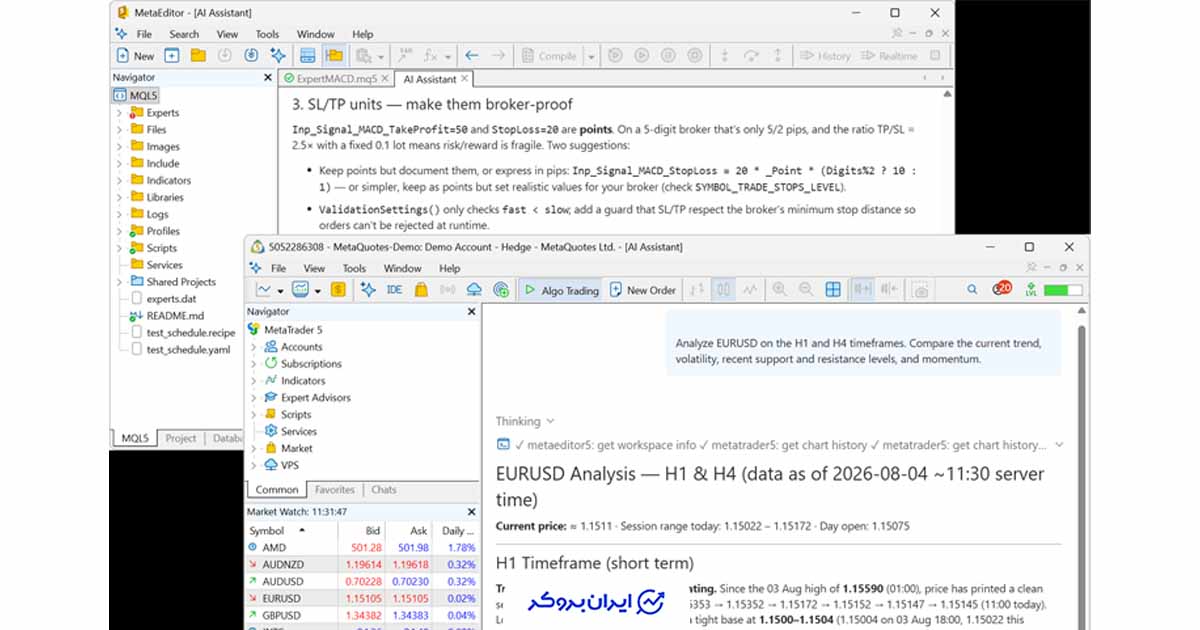This screenshot has height=630, width=1200.
Task: Expand Indicators in MetaTrader Navigator
Action: pos(253,381)
